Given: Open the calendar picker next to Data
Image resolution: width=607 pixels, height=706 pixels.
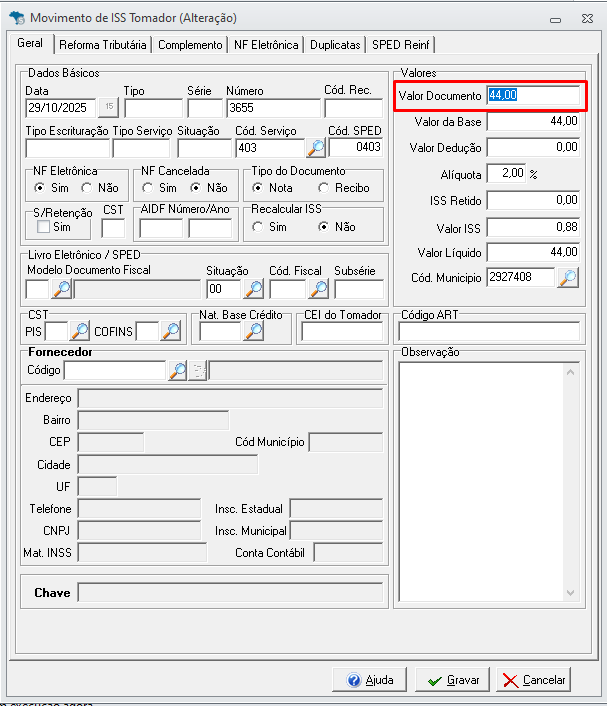Looking at the screenshot, I should coord(109,107).
